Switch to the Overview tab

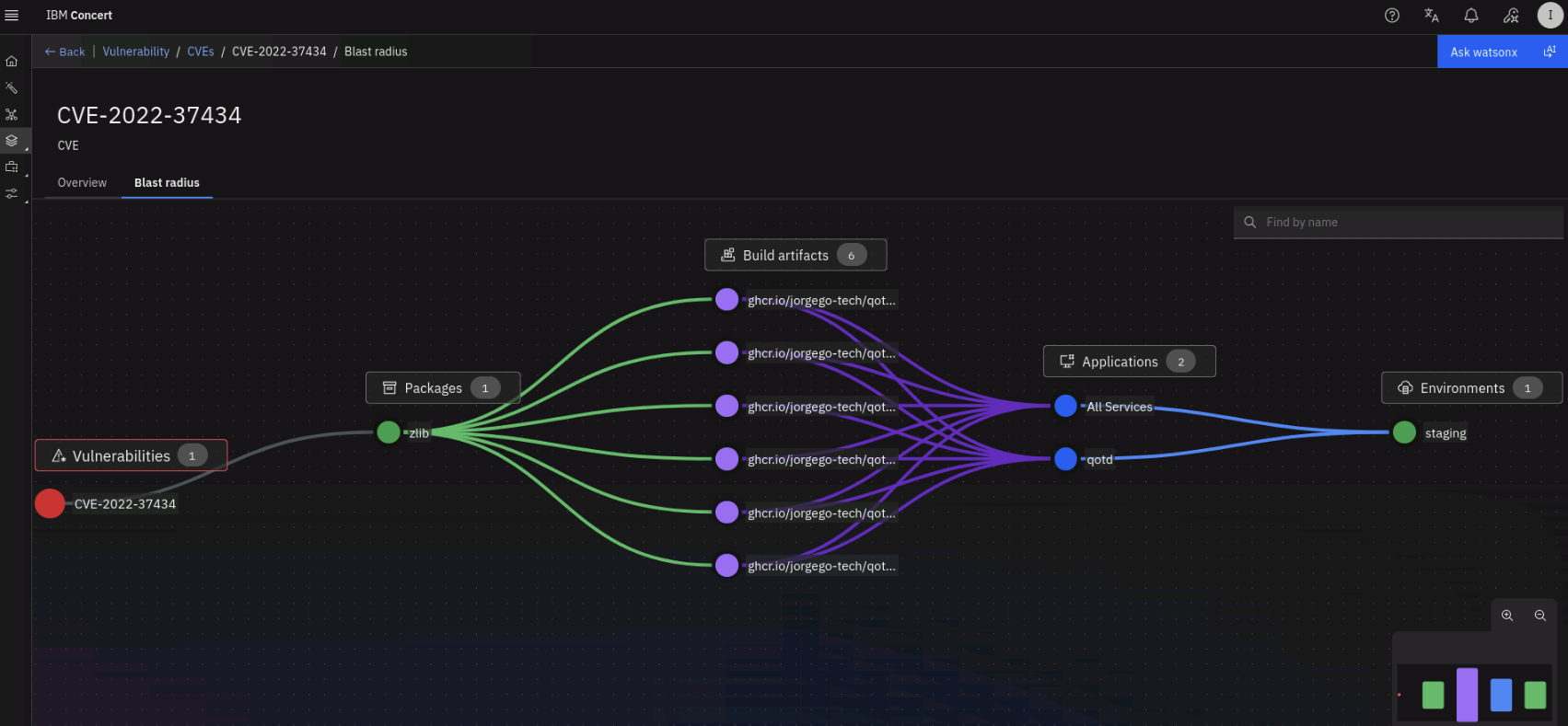pyautogui.click(x=82, y=182)
